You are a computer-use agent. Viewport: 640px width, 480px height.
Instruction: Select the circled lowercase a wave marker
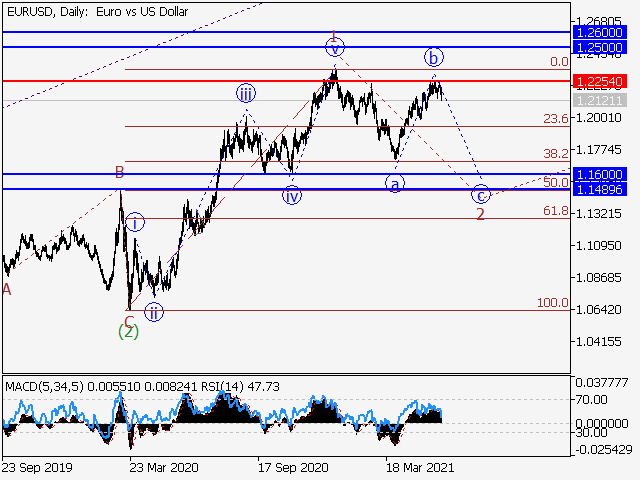pyautogui.click(x=395, y=184)
